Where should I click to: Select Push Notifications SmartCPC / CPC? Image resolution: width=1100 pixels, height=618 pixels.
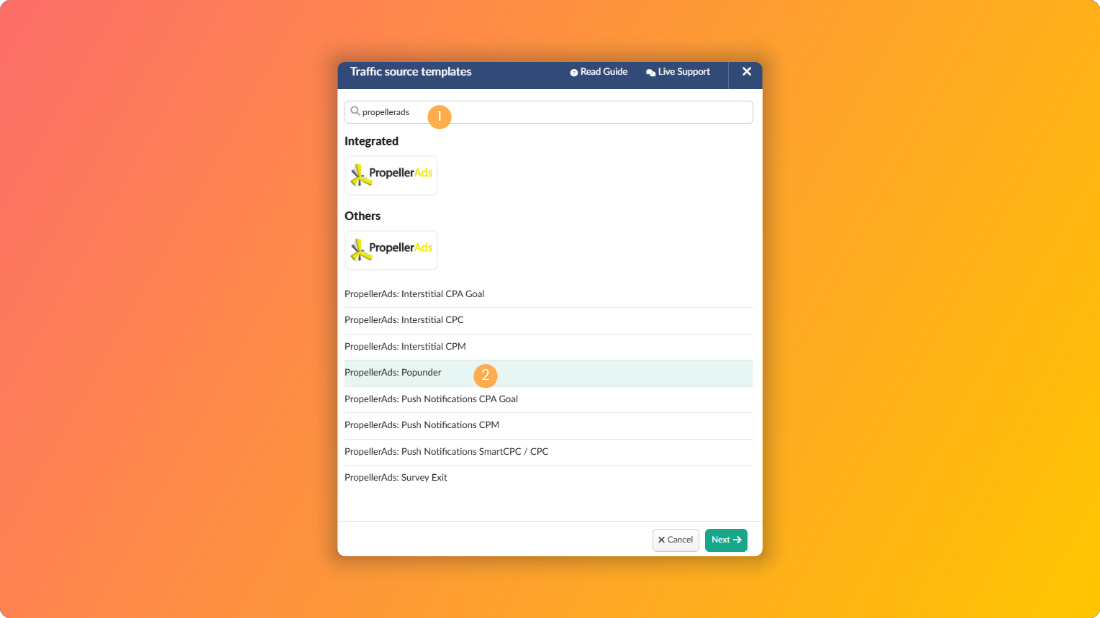pos(548,452)
